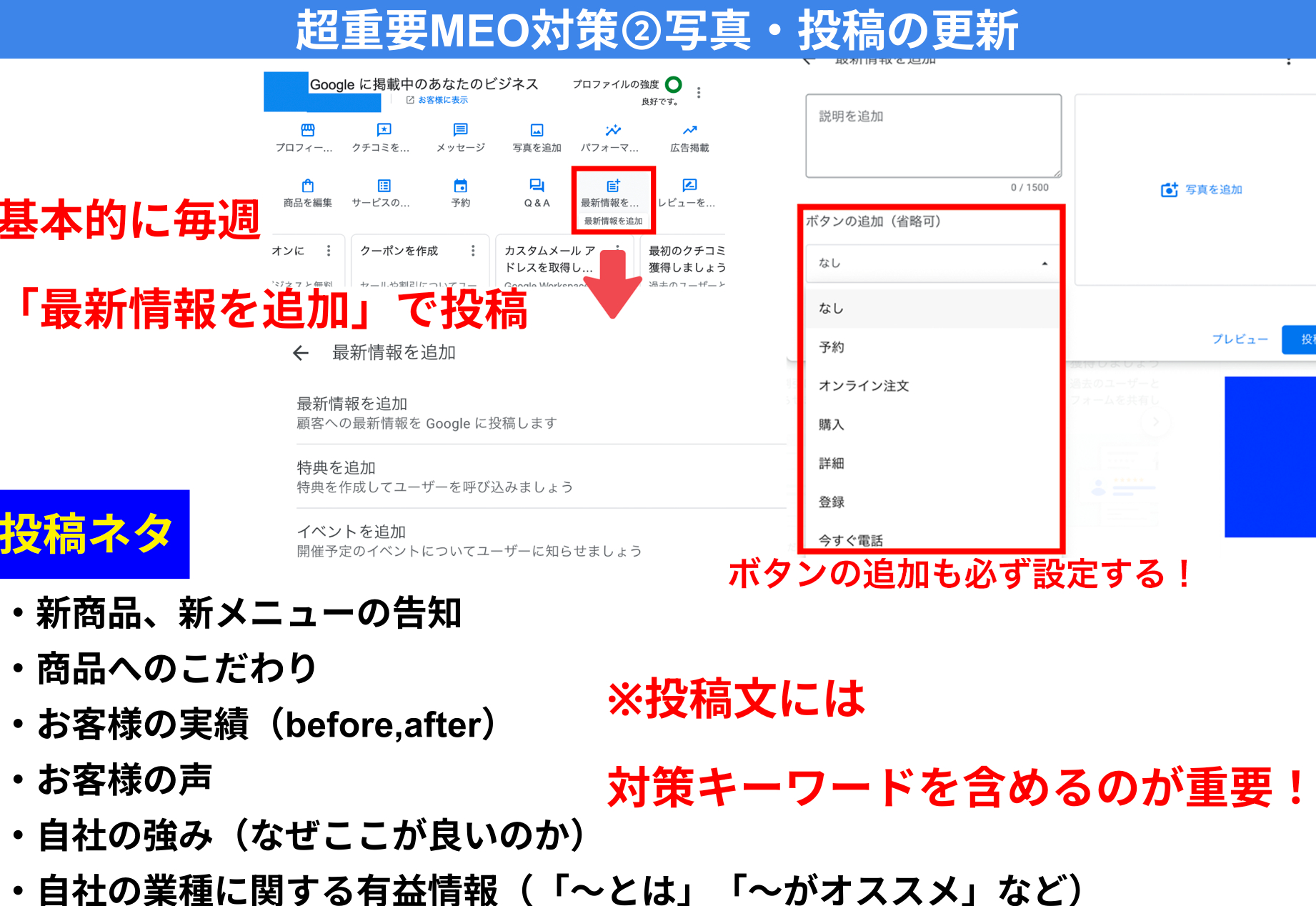The height and width of the screenshot is (906, 1316).
Task: Open the レビューを... request review icon
Action: click(689, 186)
